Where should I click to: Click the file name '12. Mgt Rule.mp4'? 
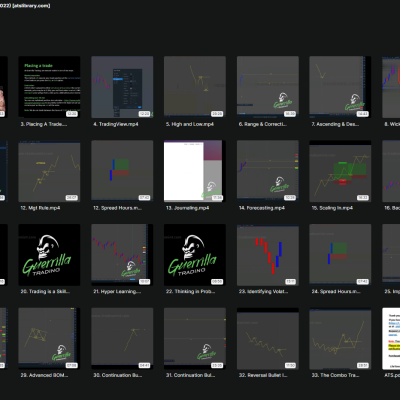pyautogui.click(x=40, y=208)
